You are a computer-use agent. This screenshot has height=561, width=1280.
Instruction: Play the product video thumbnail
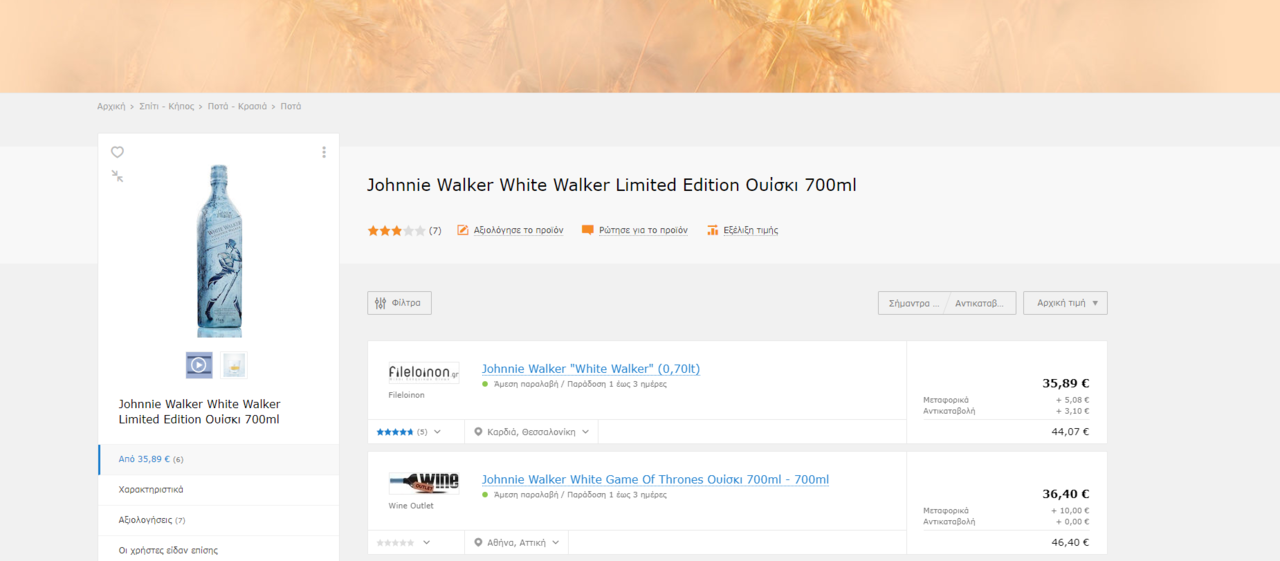[x=199, y=365]
